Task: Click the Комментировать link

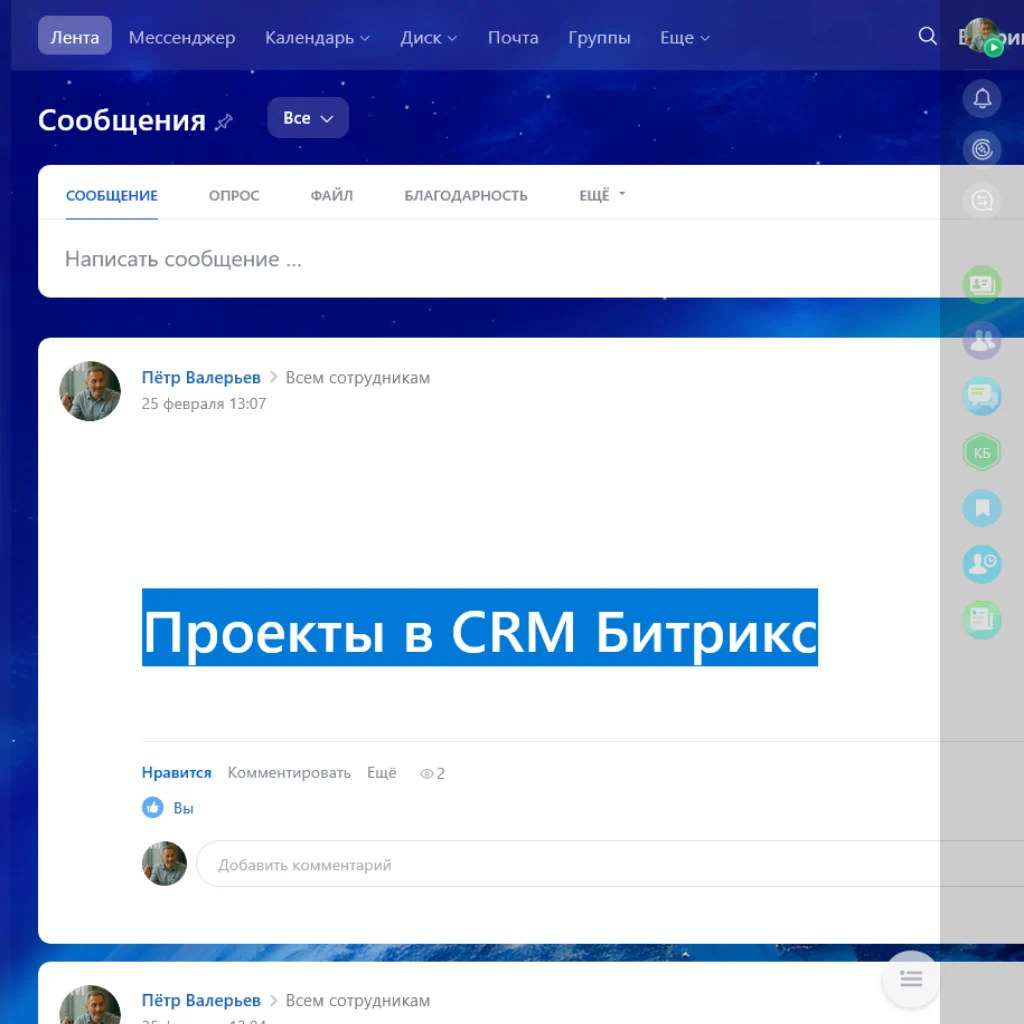Action: (x=289, y=773)
